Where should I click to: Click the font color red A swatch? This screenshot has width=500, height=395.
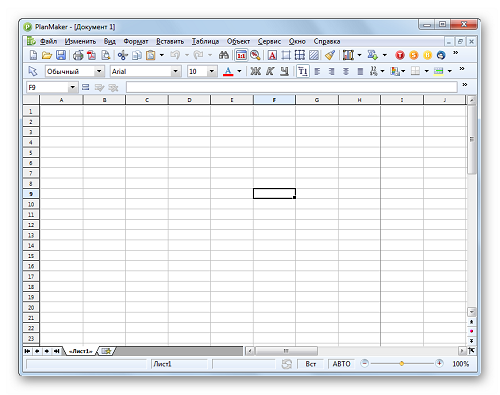[228, 71]
